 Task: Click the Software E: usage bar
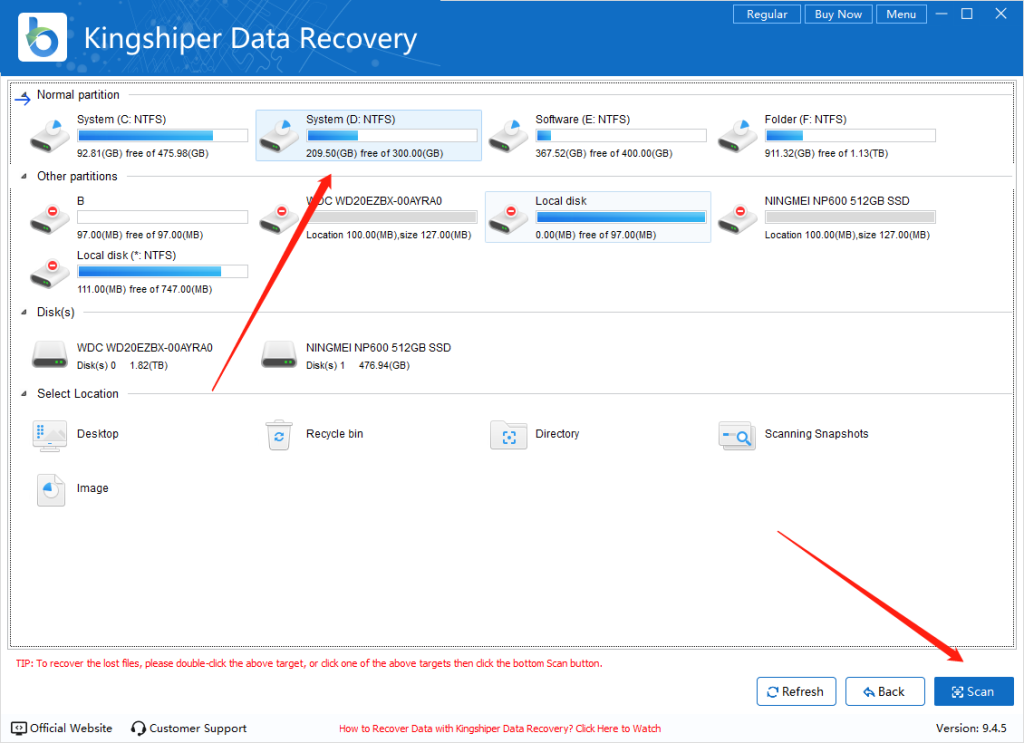[x=621, y=136]
